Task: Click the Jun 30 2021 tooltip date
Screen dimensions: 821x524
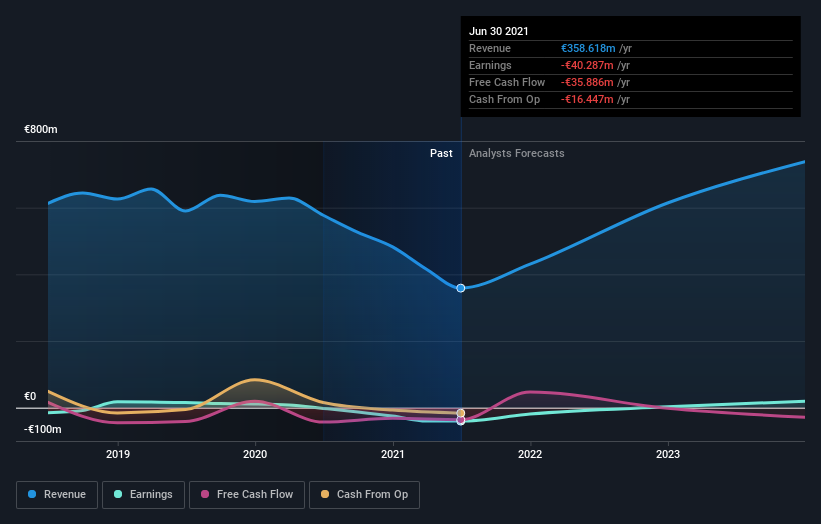Action: [498, 31]
